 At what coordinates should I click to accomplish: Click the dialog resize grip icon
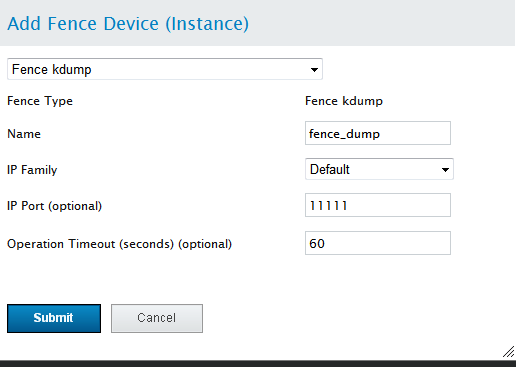[509, 352]
